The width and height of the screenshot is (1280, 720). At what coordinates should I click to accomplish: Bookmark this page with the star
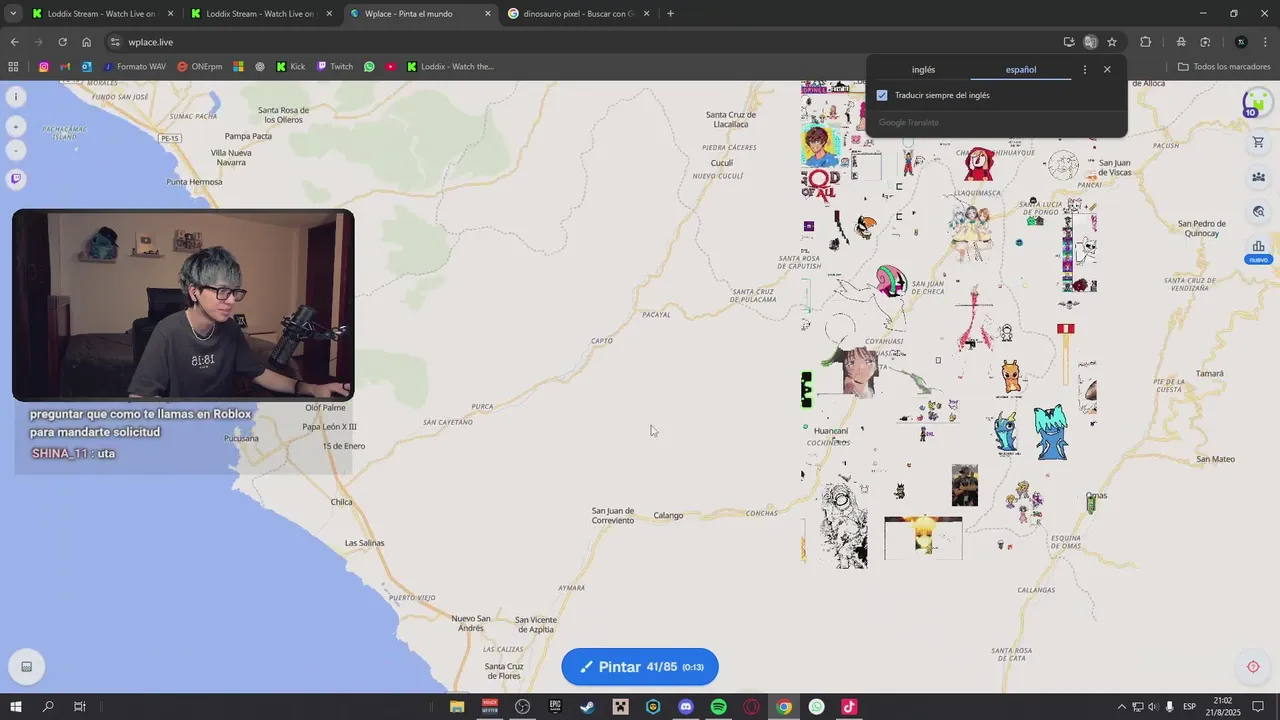tap(1112, 42)
